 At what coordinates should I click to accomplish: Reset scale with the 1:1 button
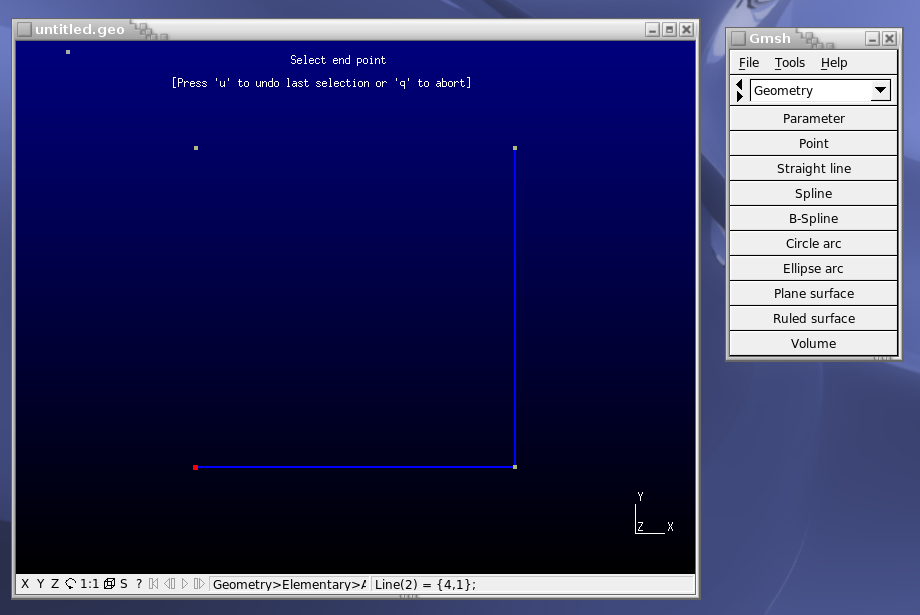(x=89, y=584)
